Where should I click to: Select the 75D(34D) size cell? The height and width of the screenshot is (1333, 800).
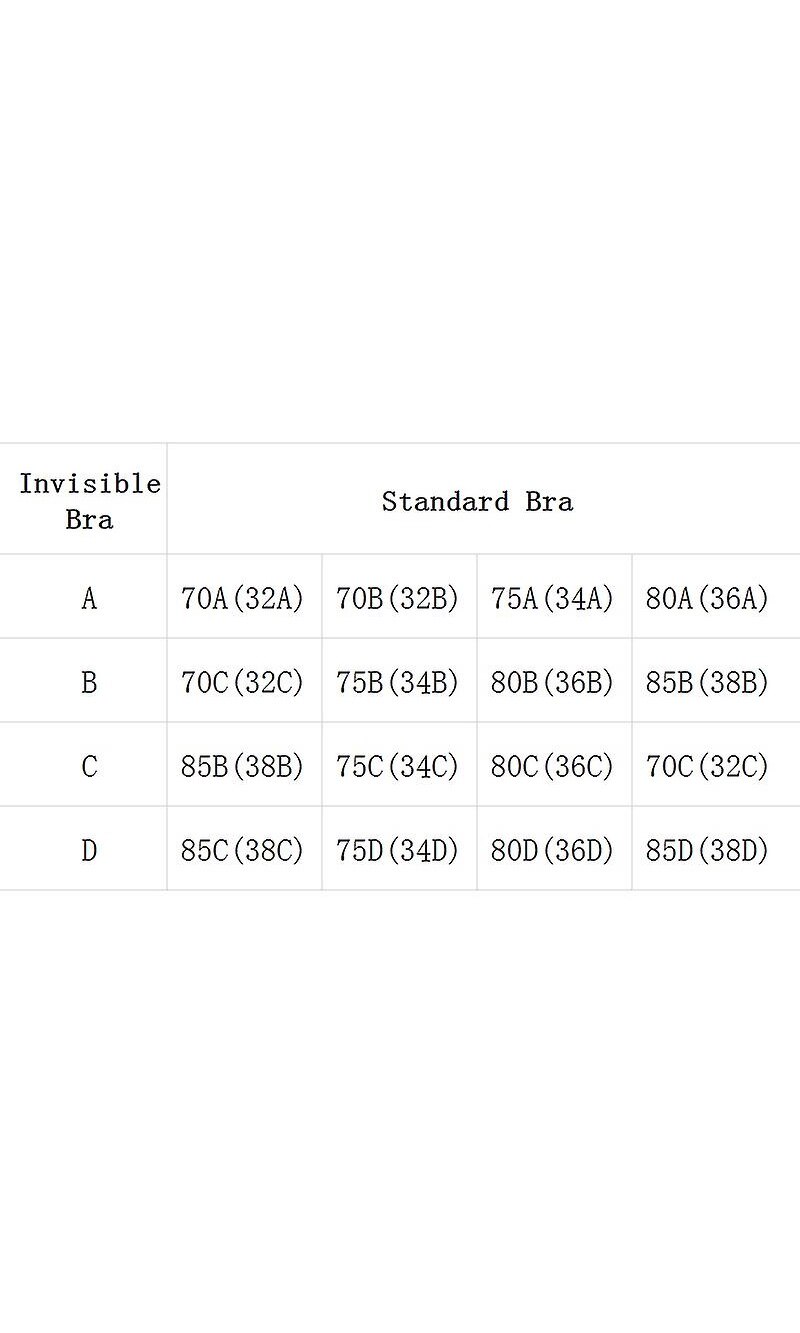[397, 851]
